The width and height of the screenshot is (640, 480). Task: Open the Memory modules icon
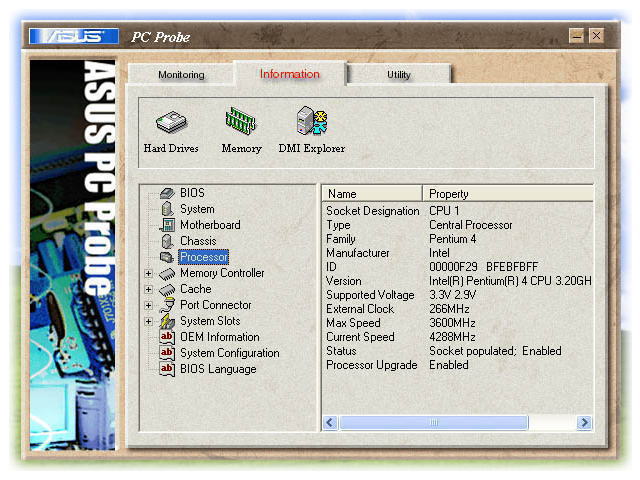(x=241, y=121)
